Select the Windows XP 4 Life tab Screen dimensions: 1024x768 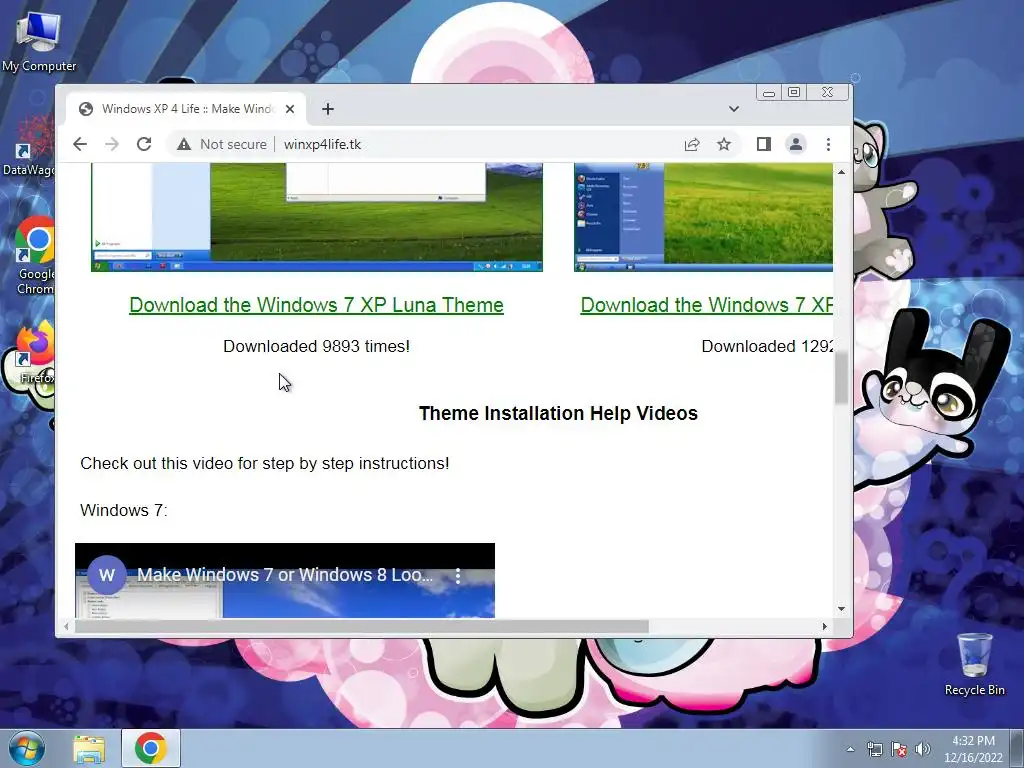point(187,109)
